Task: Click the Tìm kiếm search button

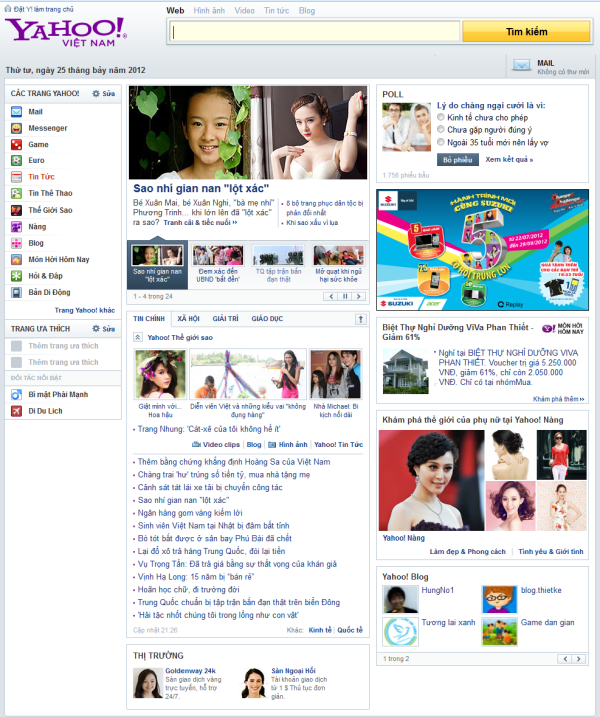Action: pyautogui.click(x=526, y=32)
